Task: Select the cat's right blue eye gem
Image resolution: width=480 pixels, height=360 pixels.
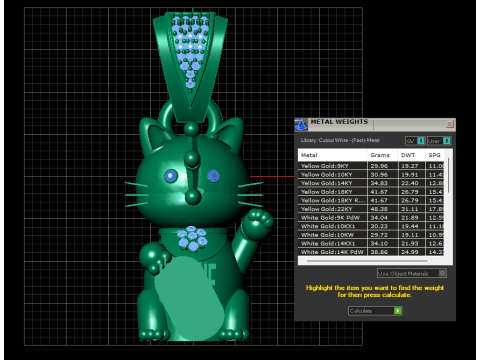Action: coord(213,176)
